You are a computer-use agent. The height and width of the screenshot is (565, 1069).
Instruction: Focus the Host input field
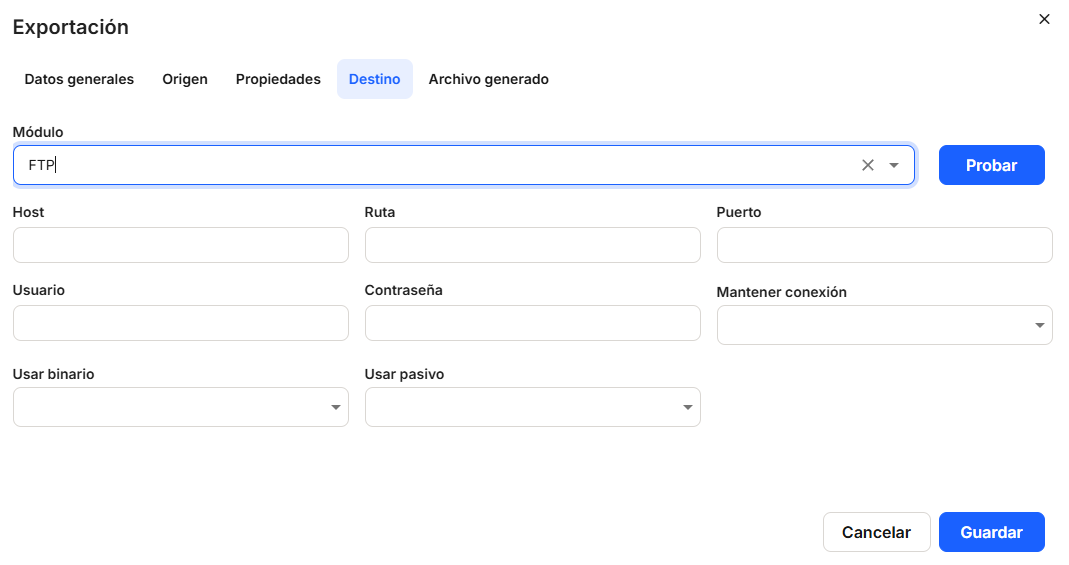[x=180, y=245]
